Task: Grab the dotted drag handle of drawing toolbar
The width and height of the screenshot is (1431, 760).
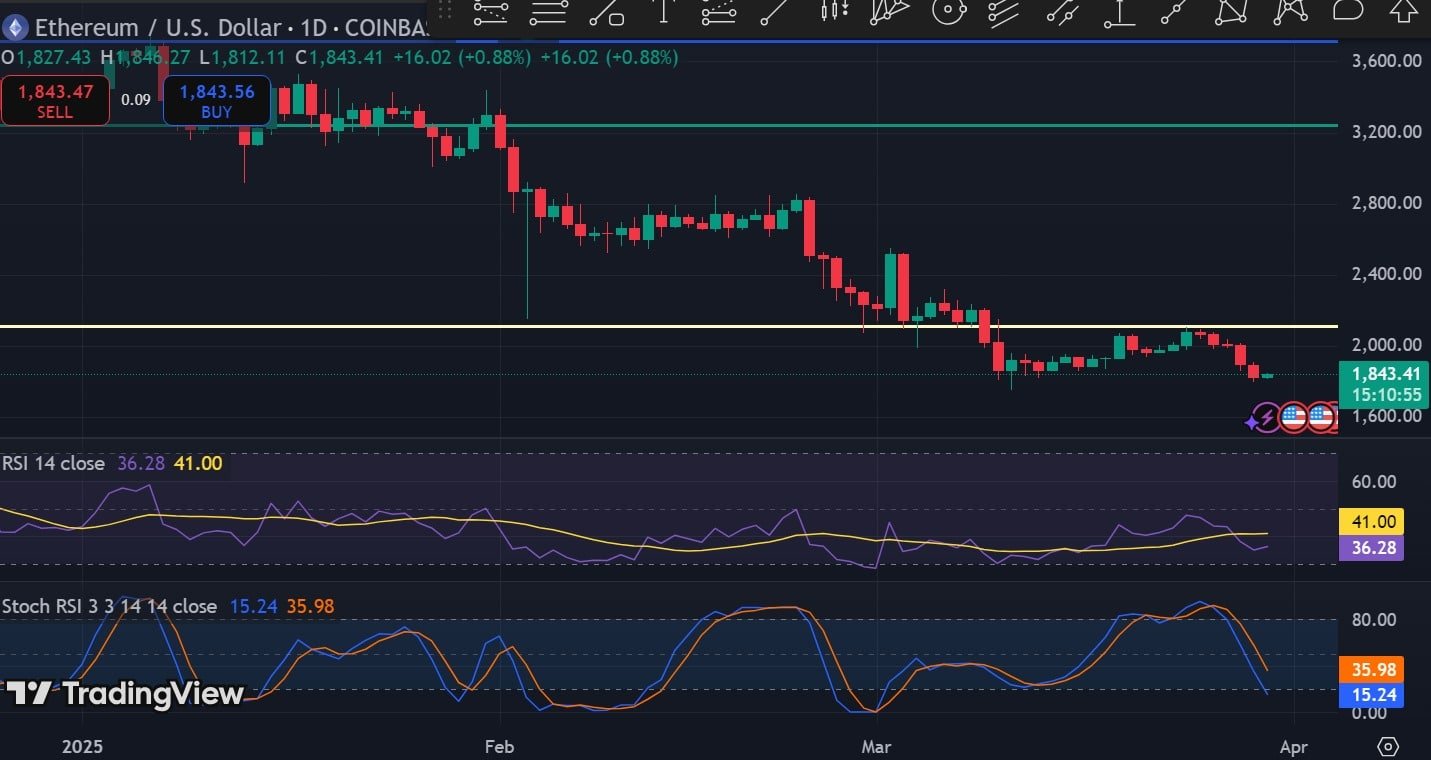Action: pyautogui.click(x=446, y=12)
